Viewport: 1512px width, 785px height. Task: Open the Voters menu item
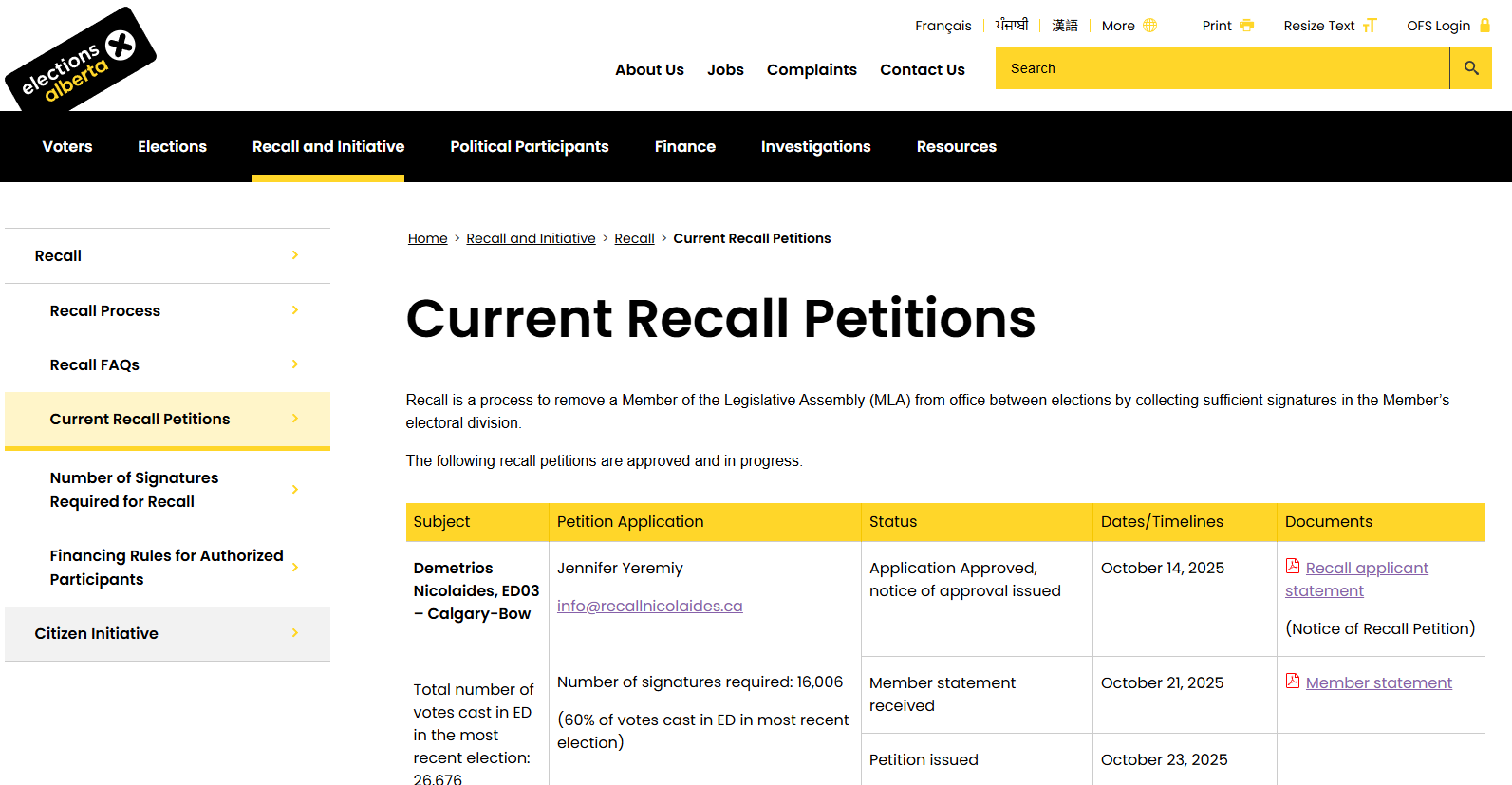(67, 146)
